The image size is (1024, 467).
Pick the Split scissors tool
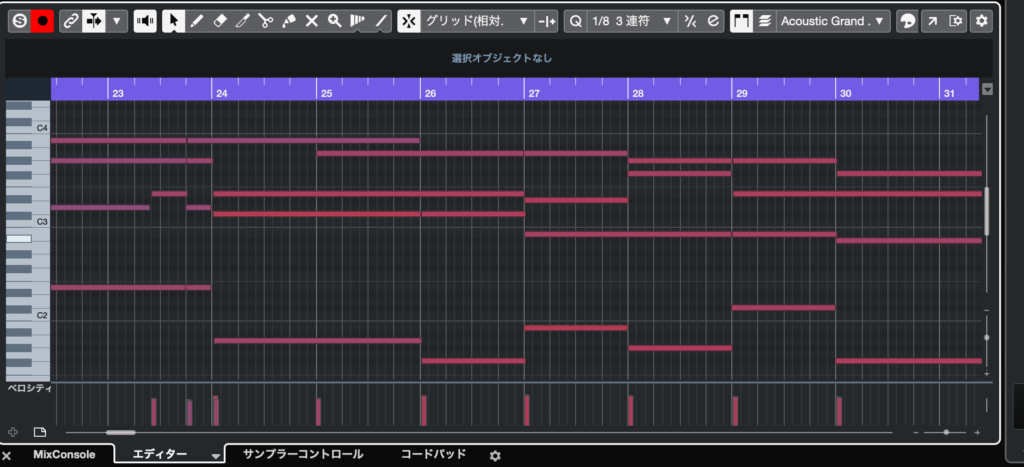pyautogui.click(x=266, y=21)
